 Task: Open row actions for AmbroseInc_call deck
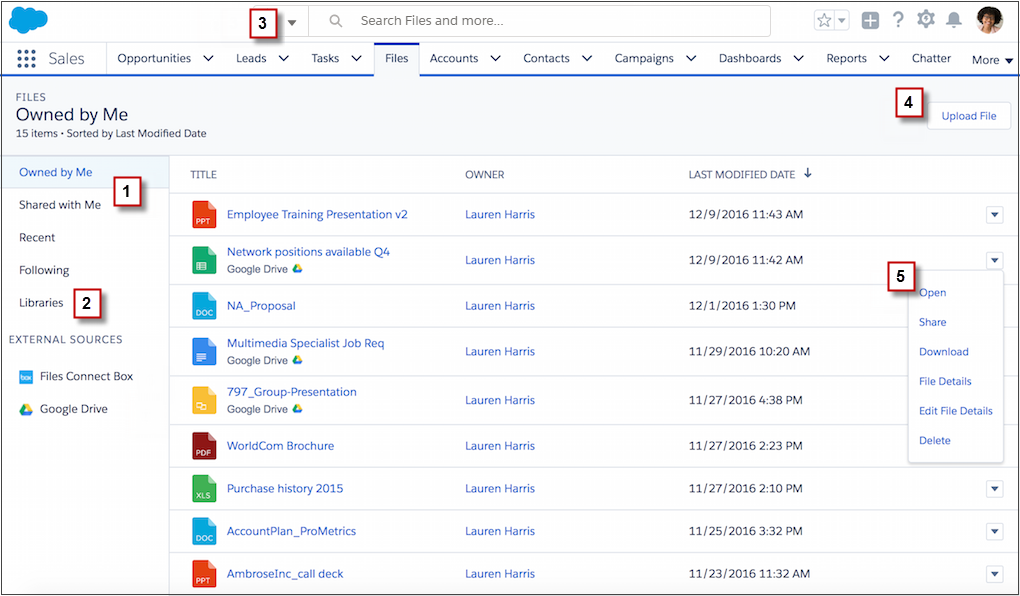(994, 573)
